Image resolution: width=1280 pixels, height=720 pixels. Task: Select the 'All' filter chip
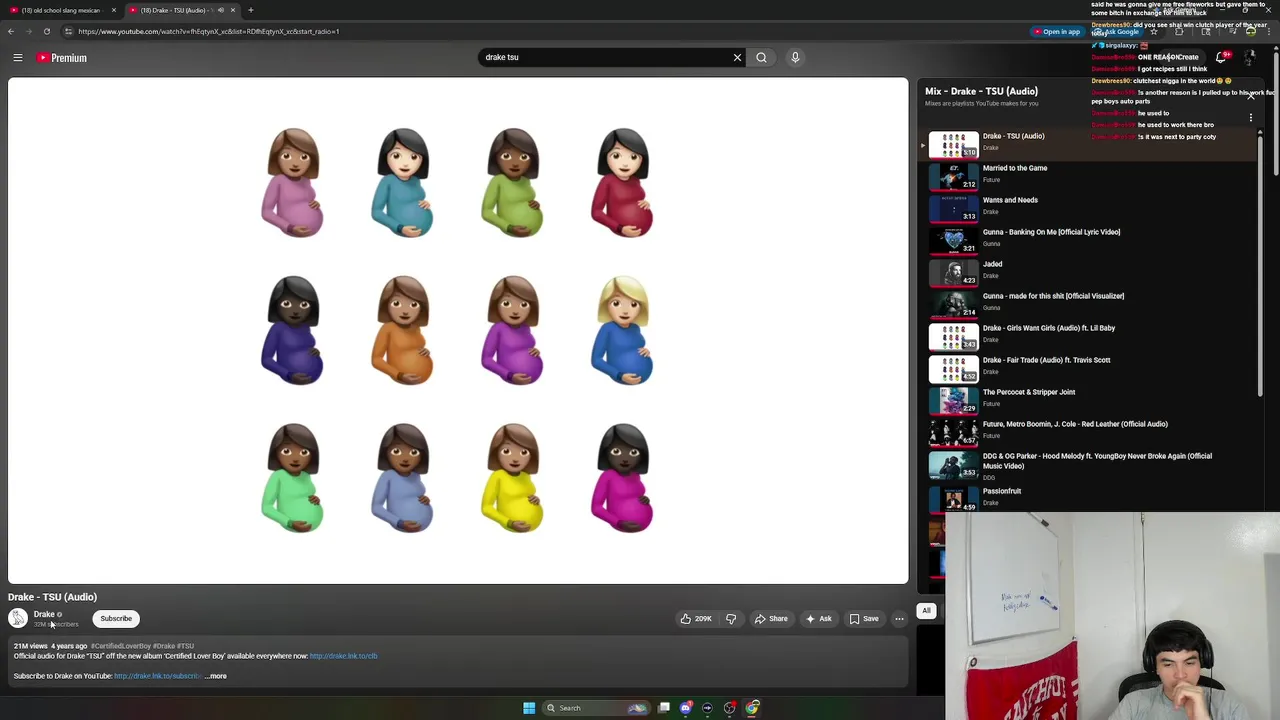(x=926, y=611)
